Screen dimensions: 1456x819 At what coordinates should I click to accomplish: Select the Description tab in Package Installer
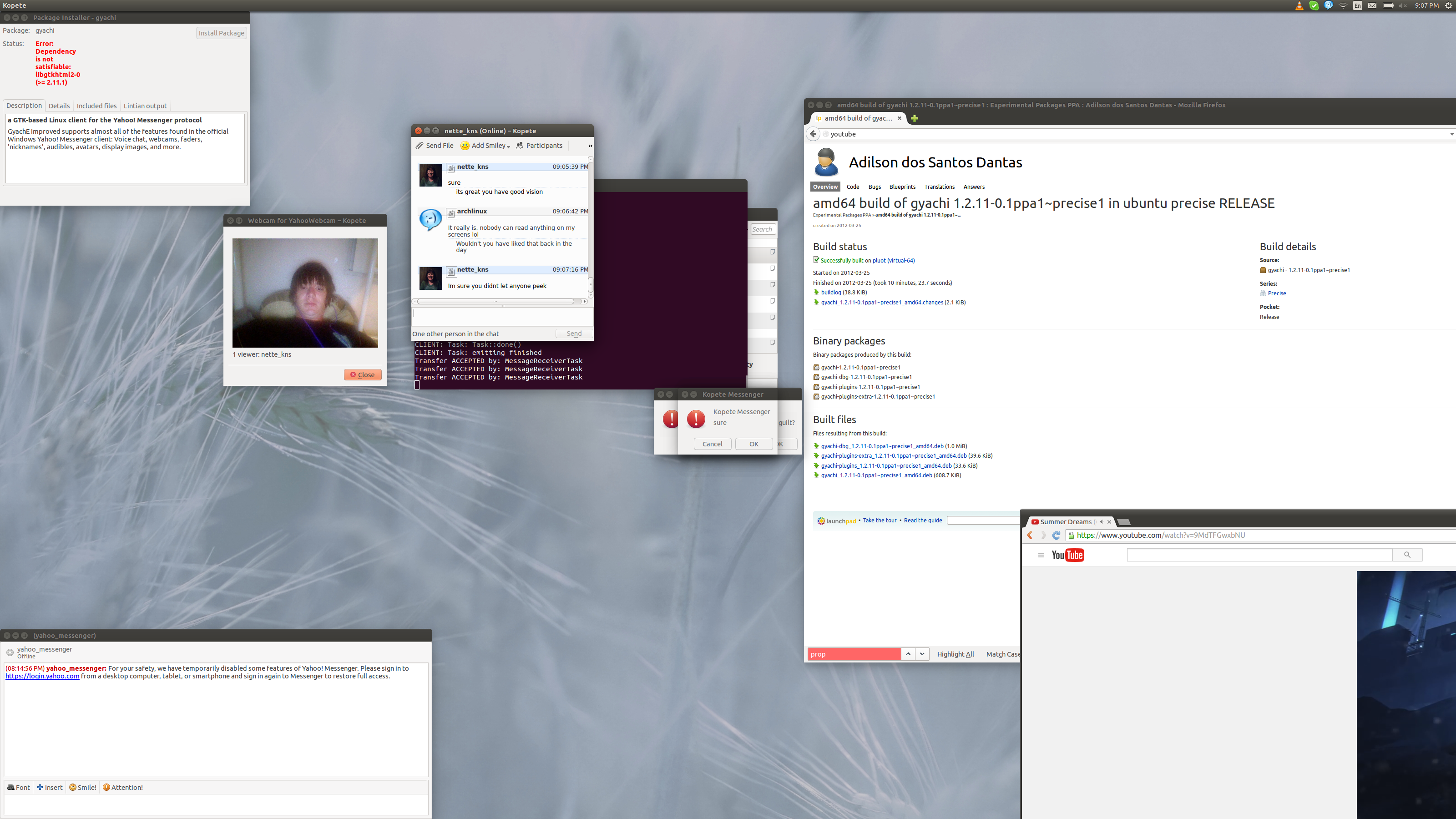point(24,106)
